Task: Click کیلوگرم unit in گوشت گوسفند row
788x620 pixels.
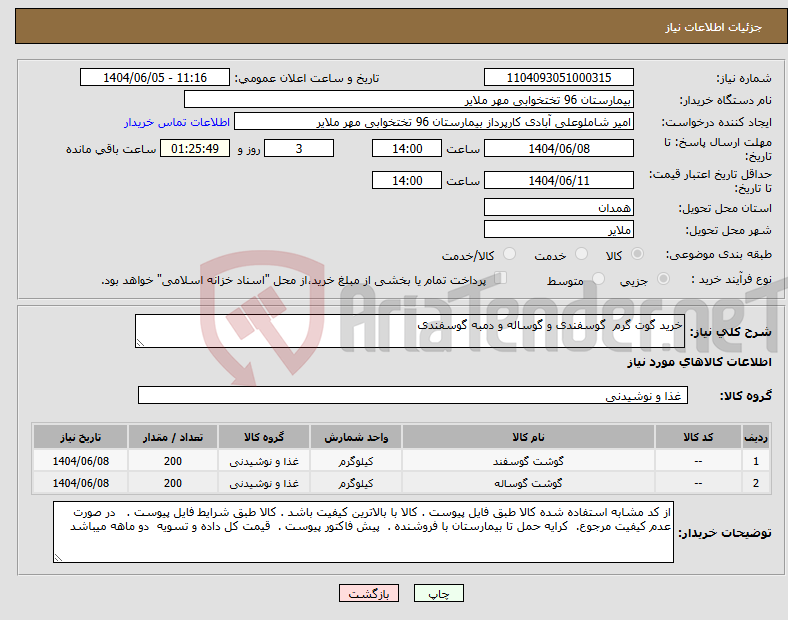Action: 356,461
